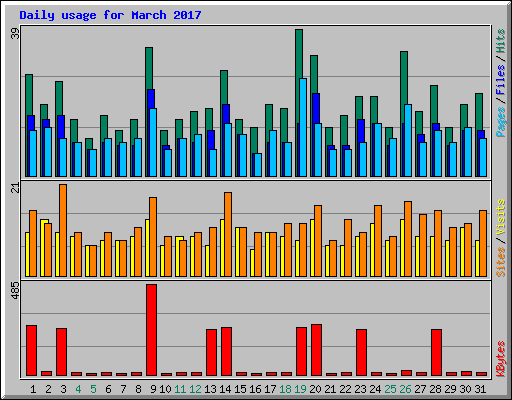Click day 21 on the x-axis
This screenshot has height=400, width=512.
[x=330, y=389]
